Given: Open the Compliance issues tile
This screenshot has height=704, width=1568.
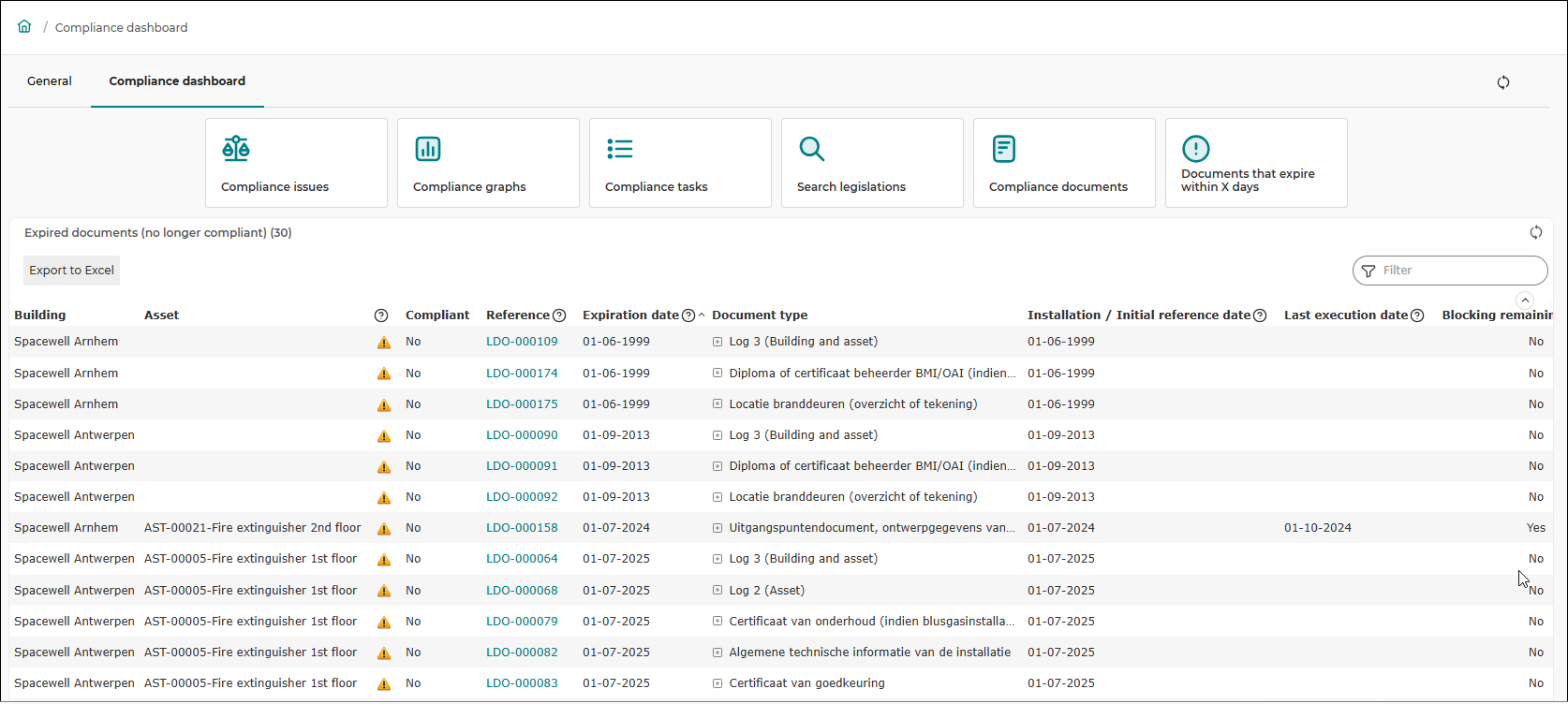Looking at the screenshot, I should coord(296,163).
